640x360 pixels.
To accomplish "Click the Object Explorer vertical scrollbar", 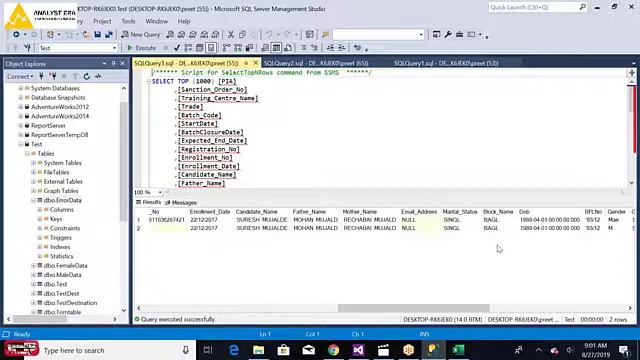I will 124,200.
